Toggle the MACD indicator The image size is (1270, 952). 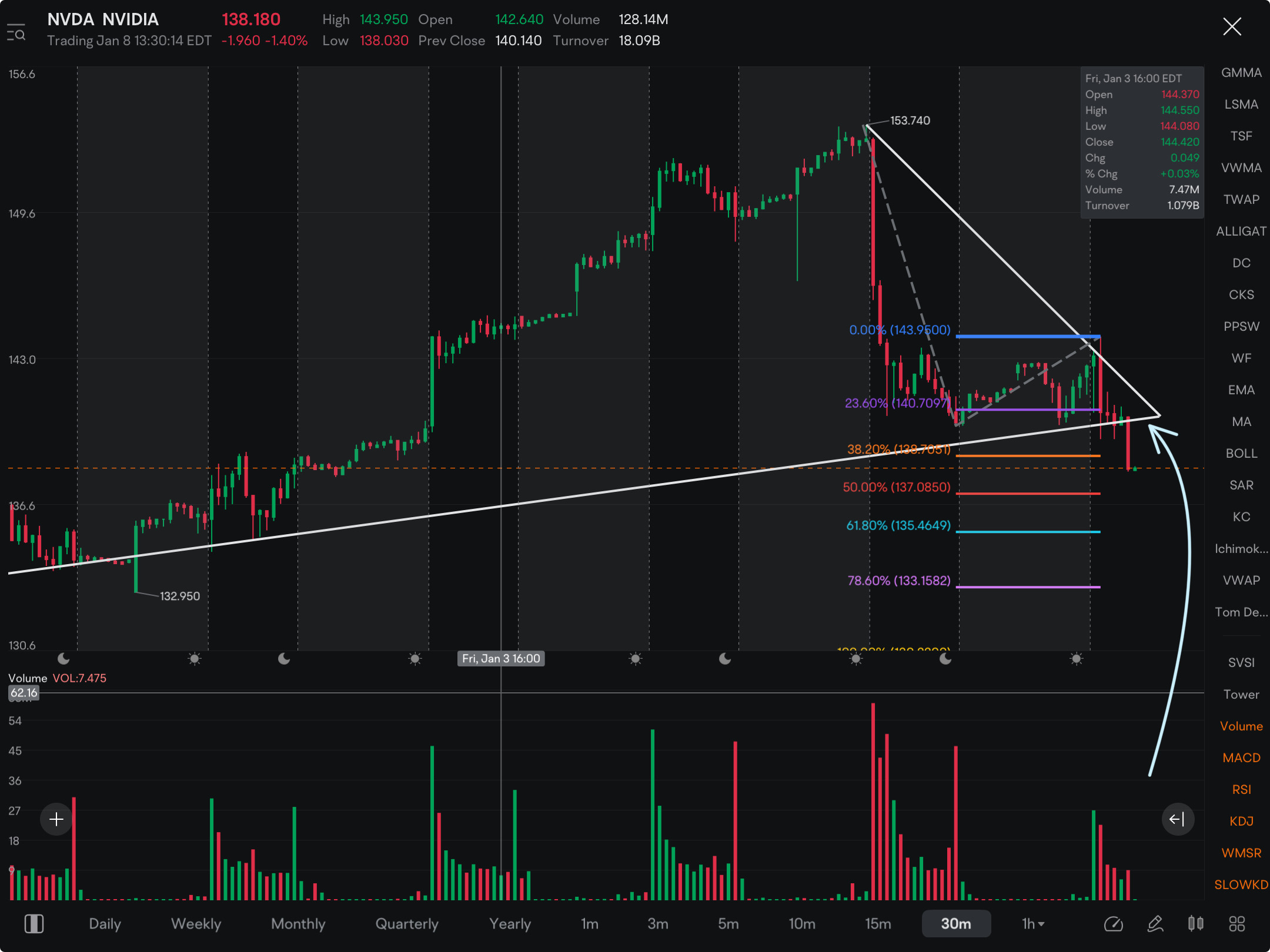[x=1241, y=758]
